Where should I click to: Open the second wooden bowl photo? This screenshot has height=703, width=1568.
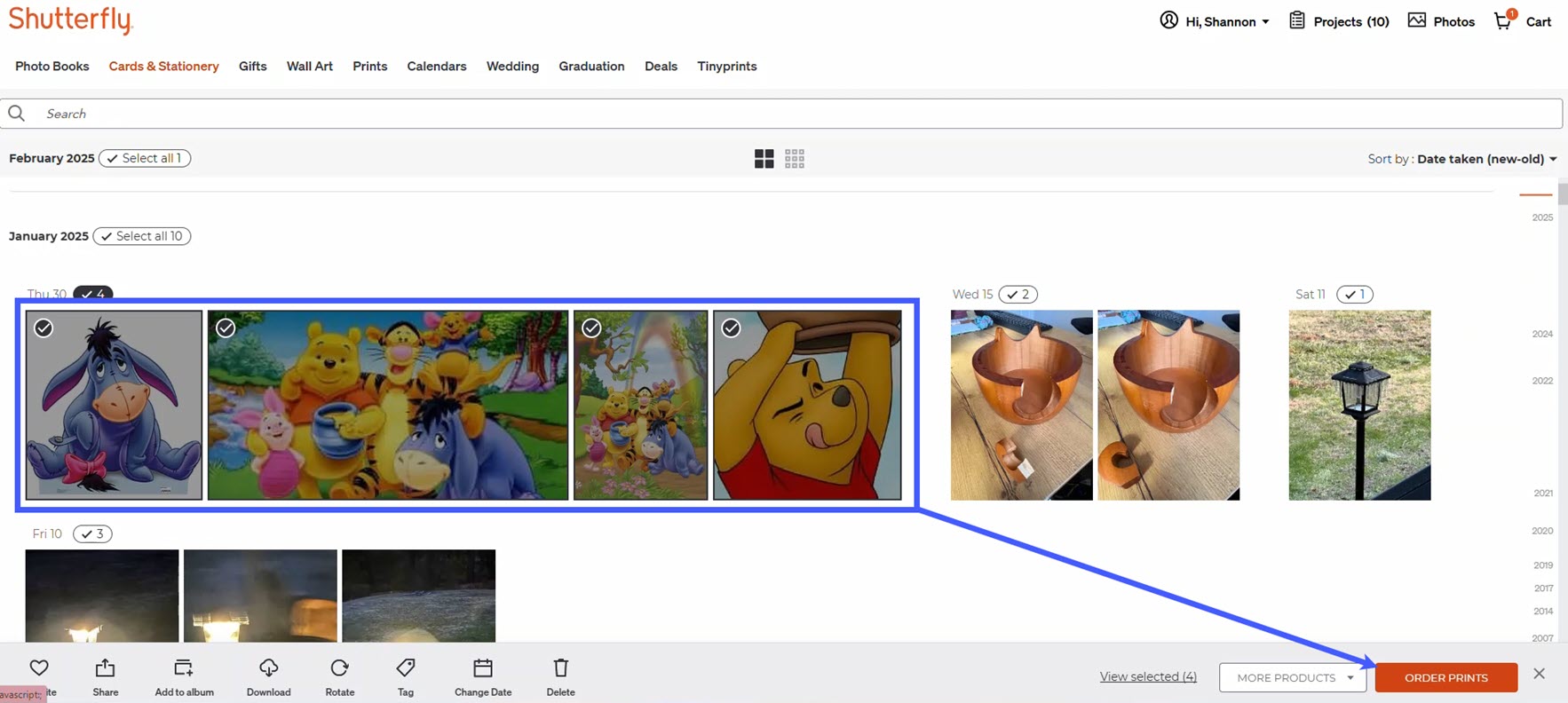[x=1168, y=405]
